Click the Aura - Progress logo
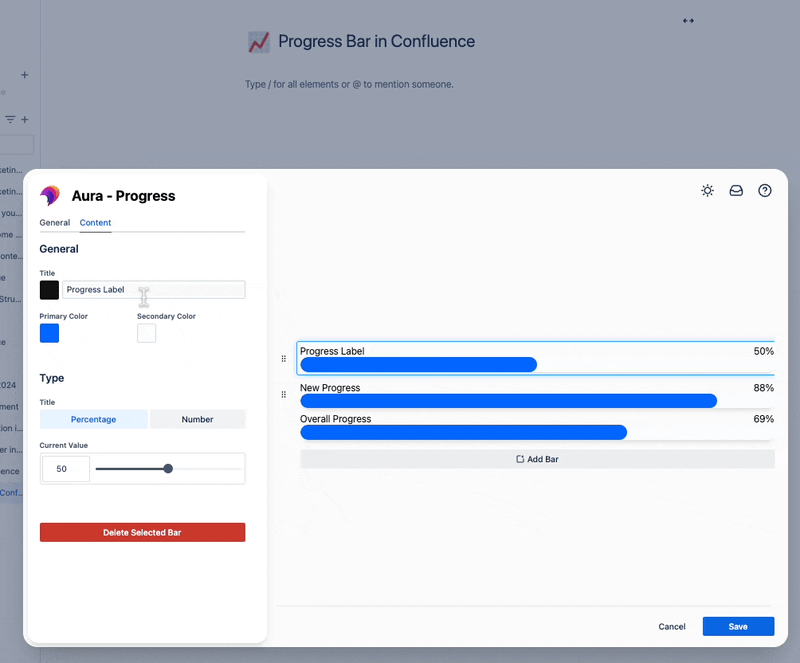The height and width of the screenshot is (663, 800). pos(48,196)
